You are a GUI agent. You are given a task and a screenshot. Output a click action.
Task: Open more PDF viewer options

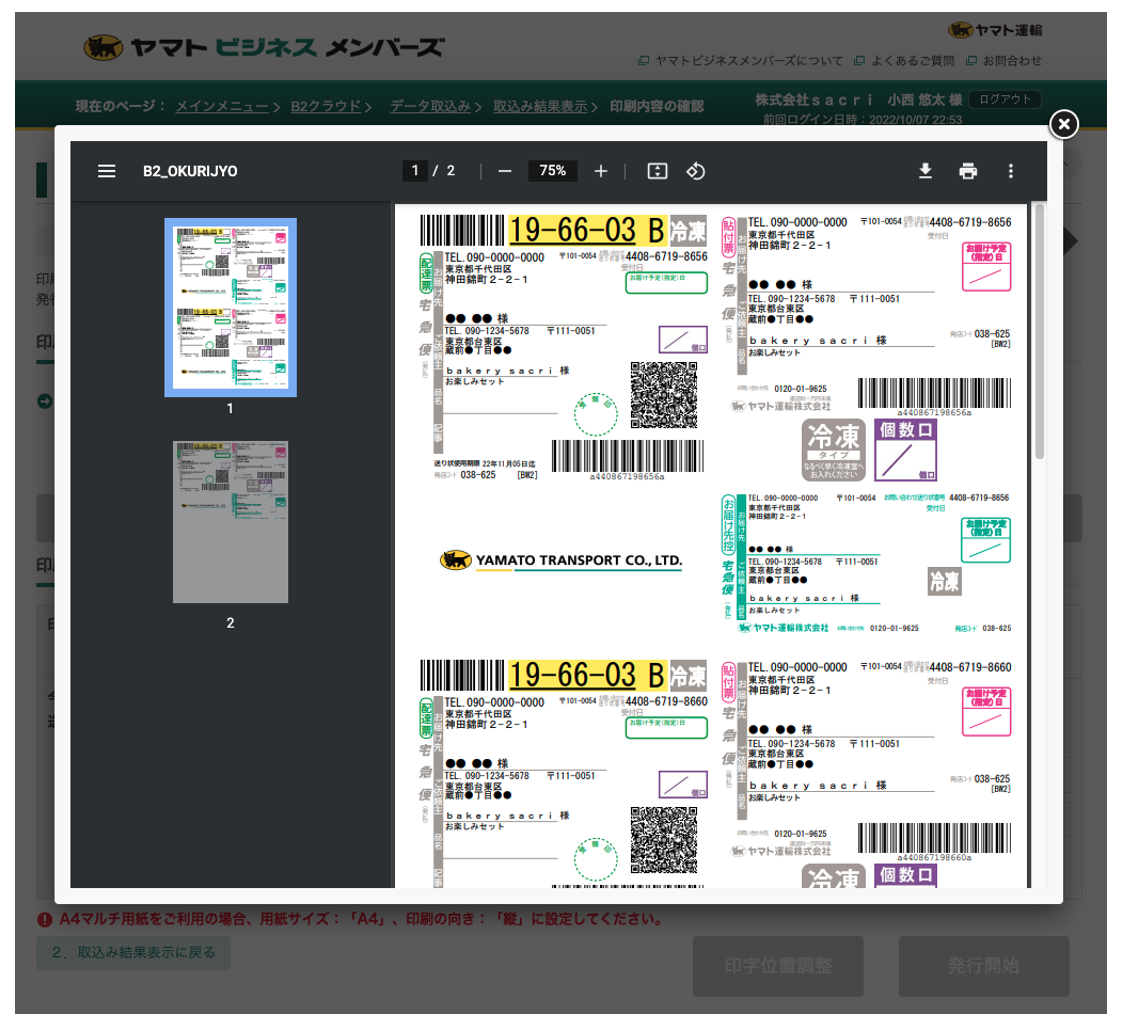[1011, 171]
